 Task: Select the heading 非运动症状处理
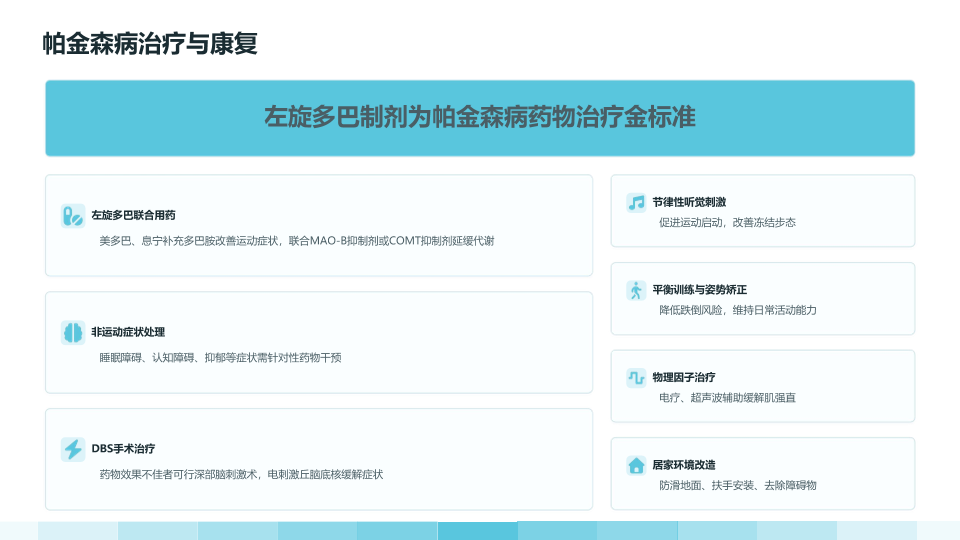(x=128, y=332)
